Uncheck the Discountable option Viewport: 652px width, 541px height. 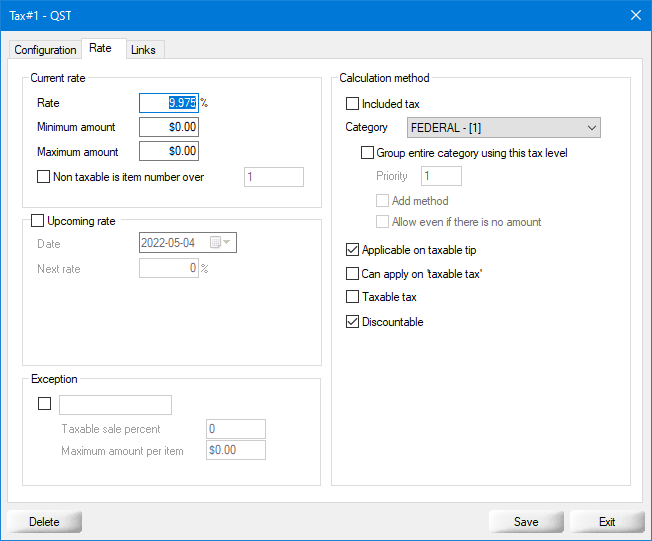352,322
